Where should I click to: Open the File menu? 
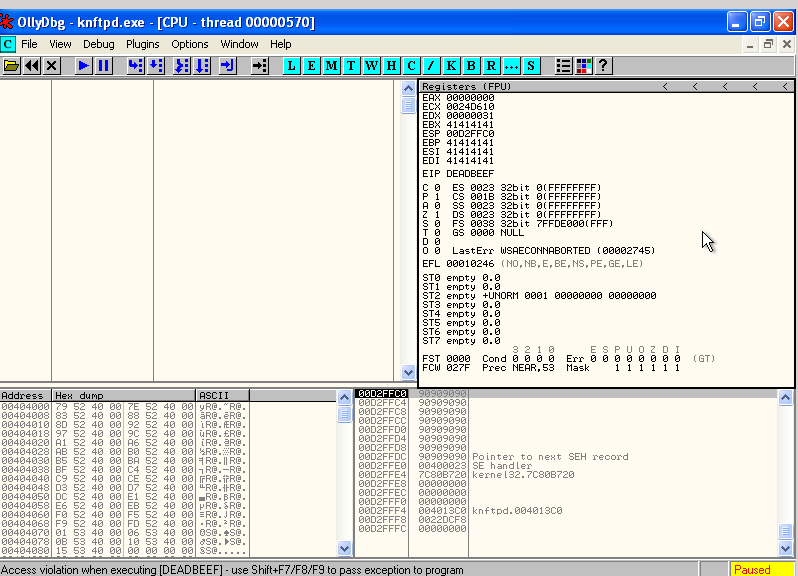[29, 44]
